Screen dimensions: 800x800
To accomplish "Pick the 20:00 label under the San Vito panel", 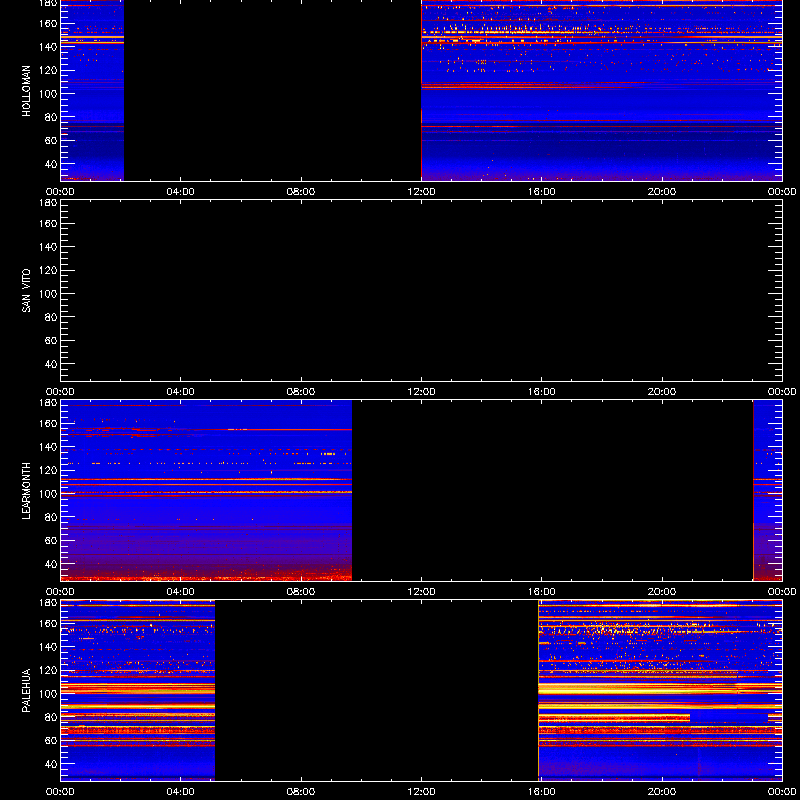I will (662, 392).
